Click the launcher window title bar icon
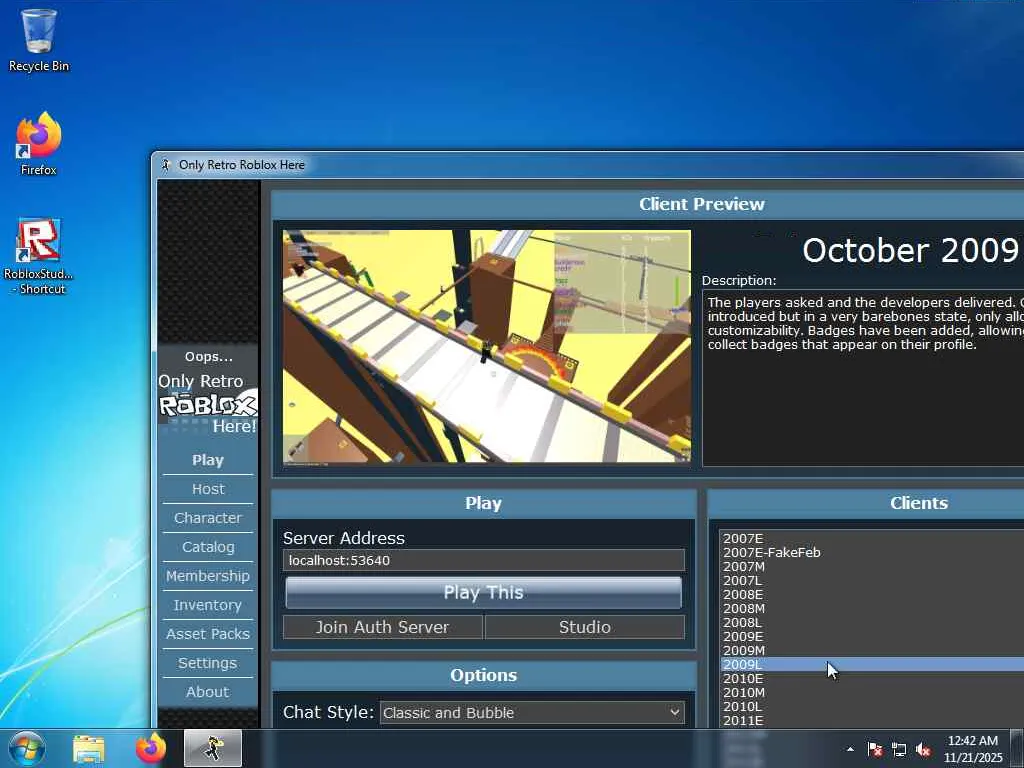The height and width of the screenshot is (768, 1024). pos(166,165)
